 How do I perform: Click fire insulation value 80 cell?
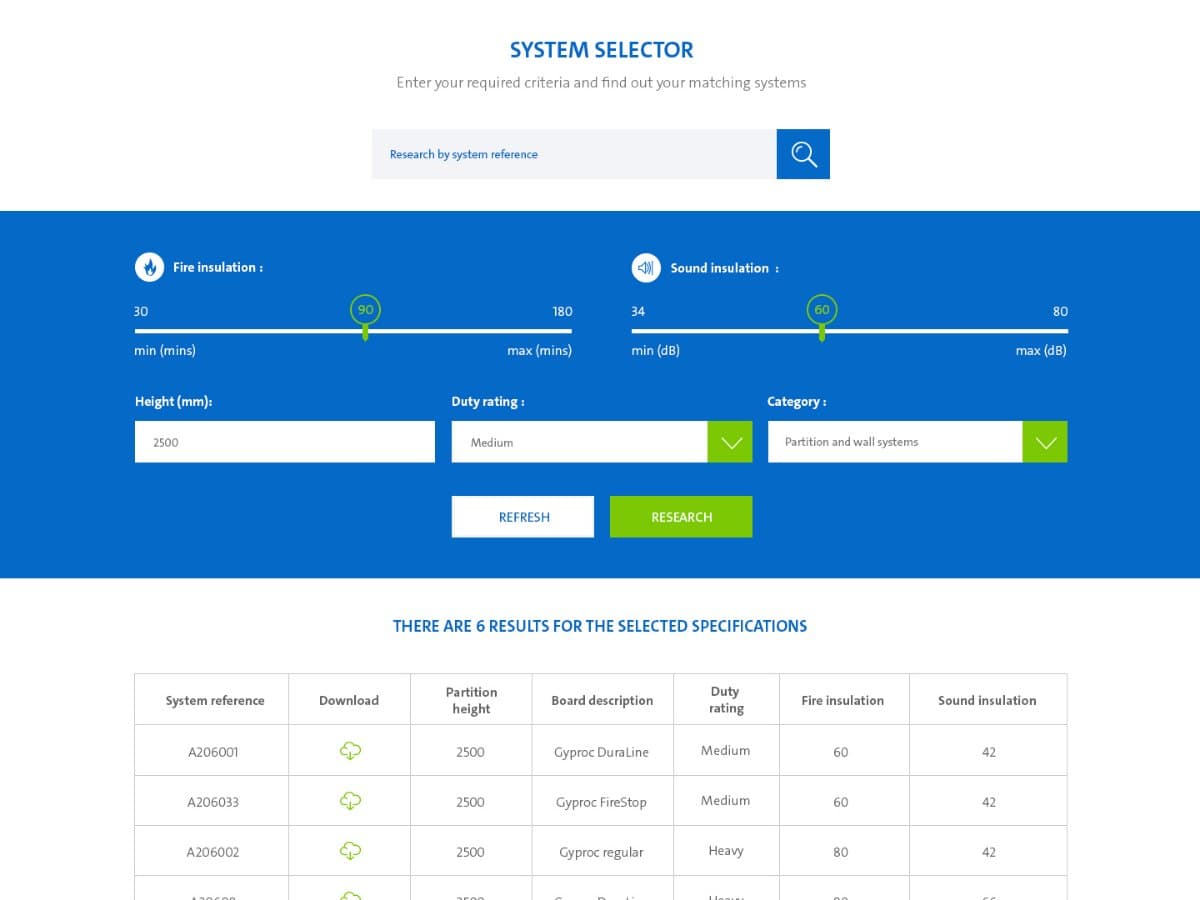843,852
